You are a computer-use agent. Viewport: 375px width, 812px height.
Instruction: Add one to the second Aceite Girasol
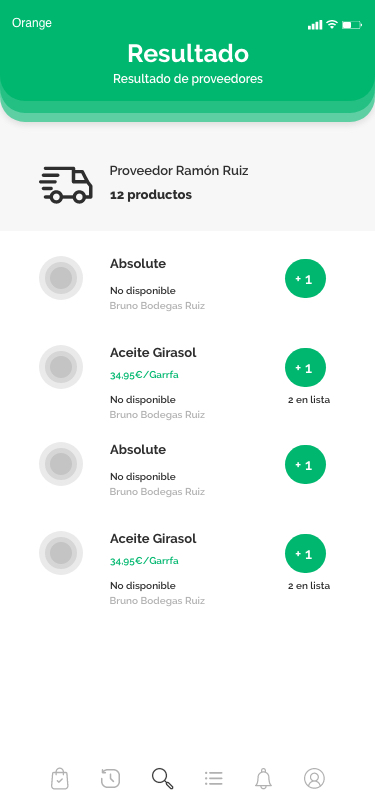point(306,554)
